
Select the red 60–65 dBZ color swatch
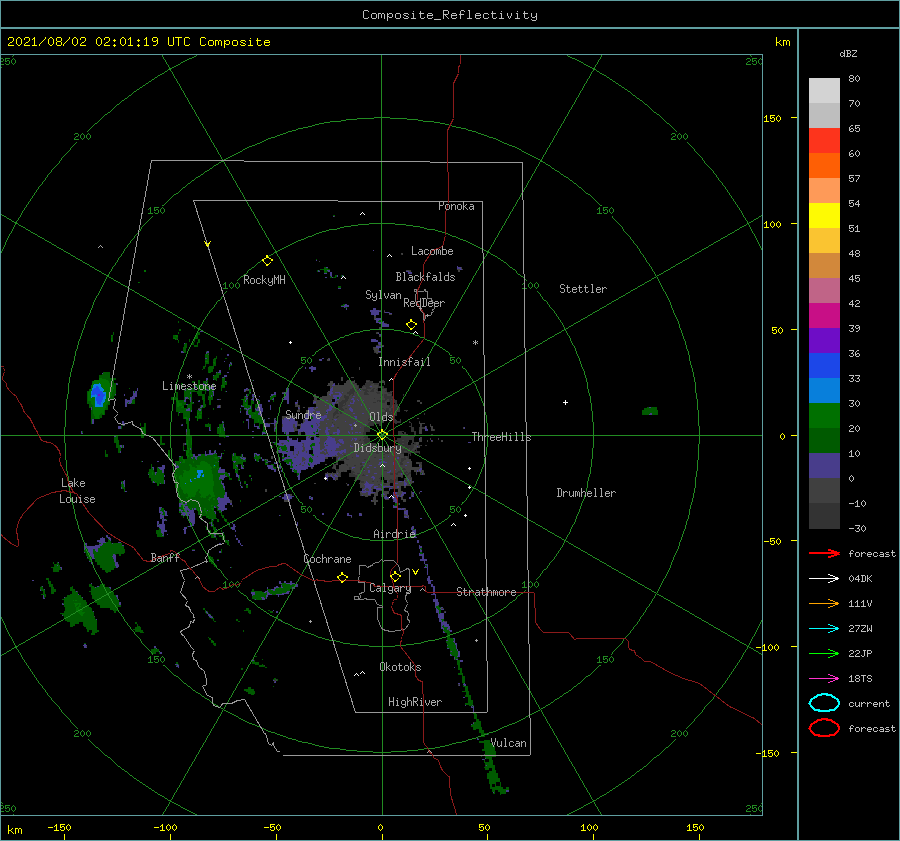(x=824, y=140)
